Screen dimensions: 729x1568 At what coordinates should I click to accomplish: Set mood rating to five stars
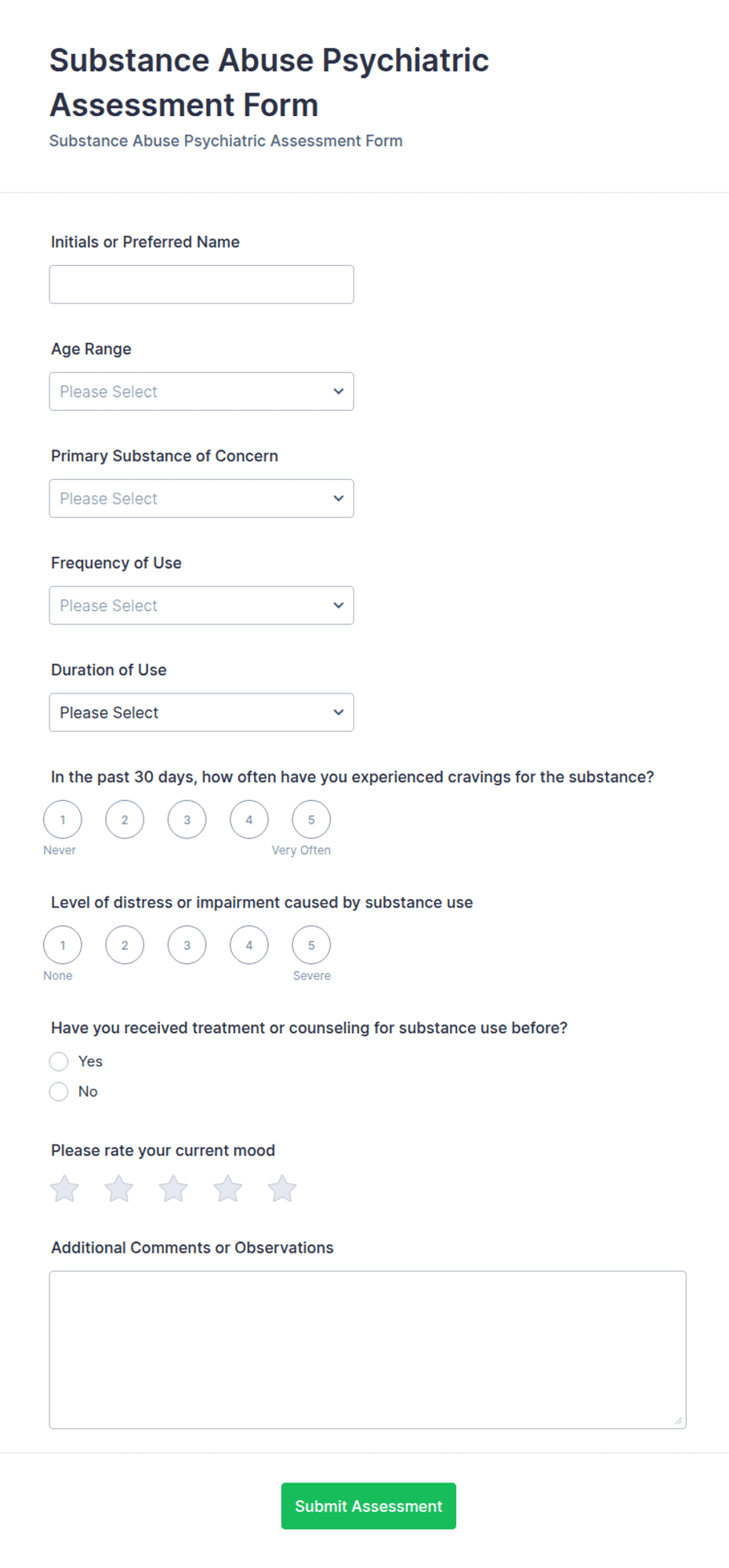click(x=282, y=1188)
